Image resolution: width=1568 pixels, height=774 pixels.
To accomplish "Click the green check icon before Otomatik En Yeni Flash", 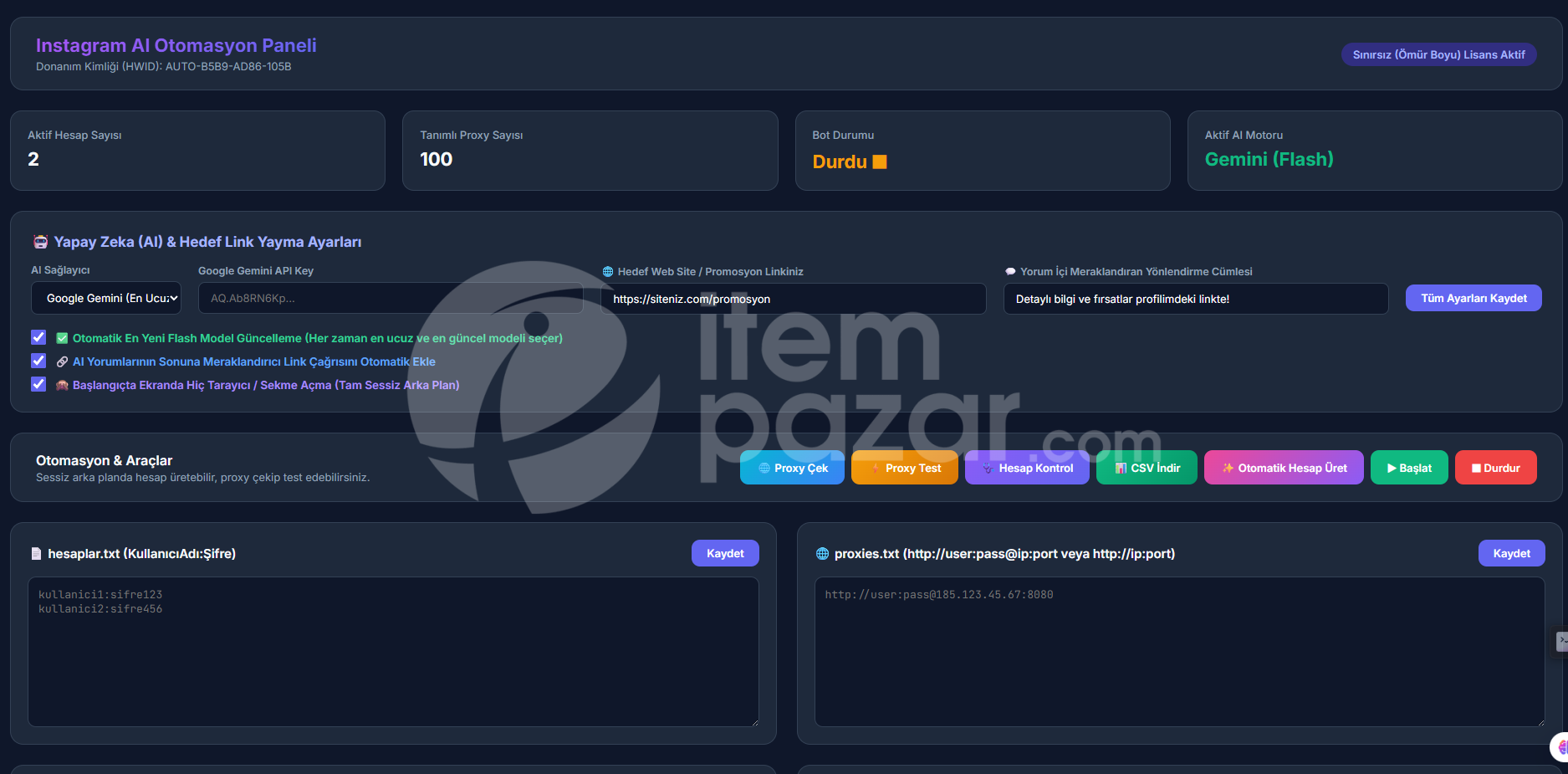I will pos(62,338).
